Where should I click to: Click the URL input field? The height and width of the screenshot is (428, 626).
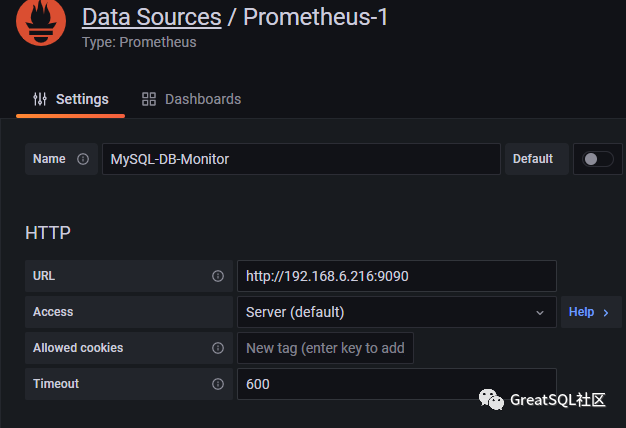pos(396,276)
